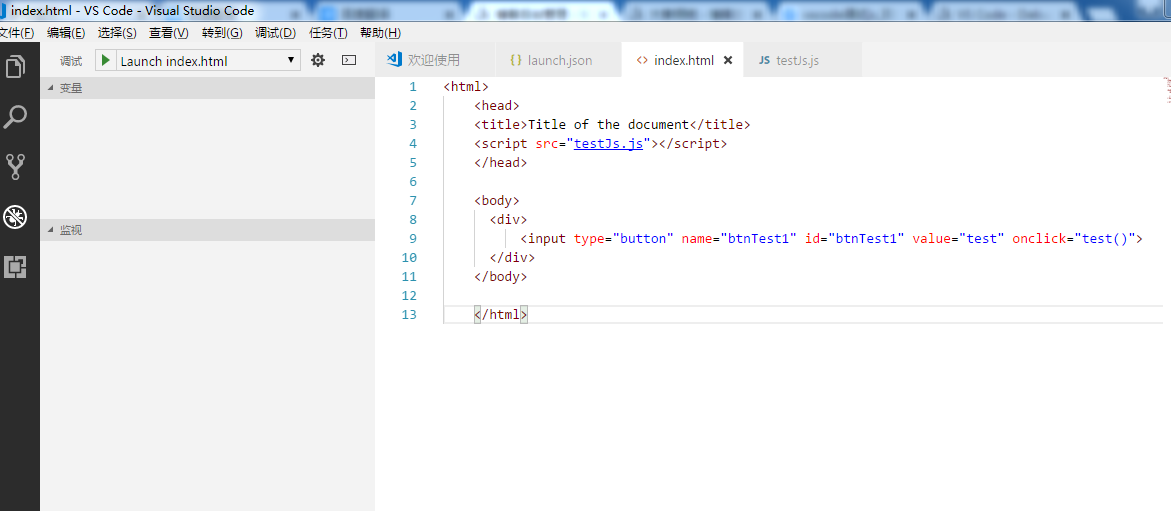The image size is (1171, 511).
Task: Open the Search view
Action: [16, 117]
